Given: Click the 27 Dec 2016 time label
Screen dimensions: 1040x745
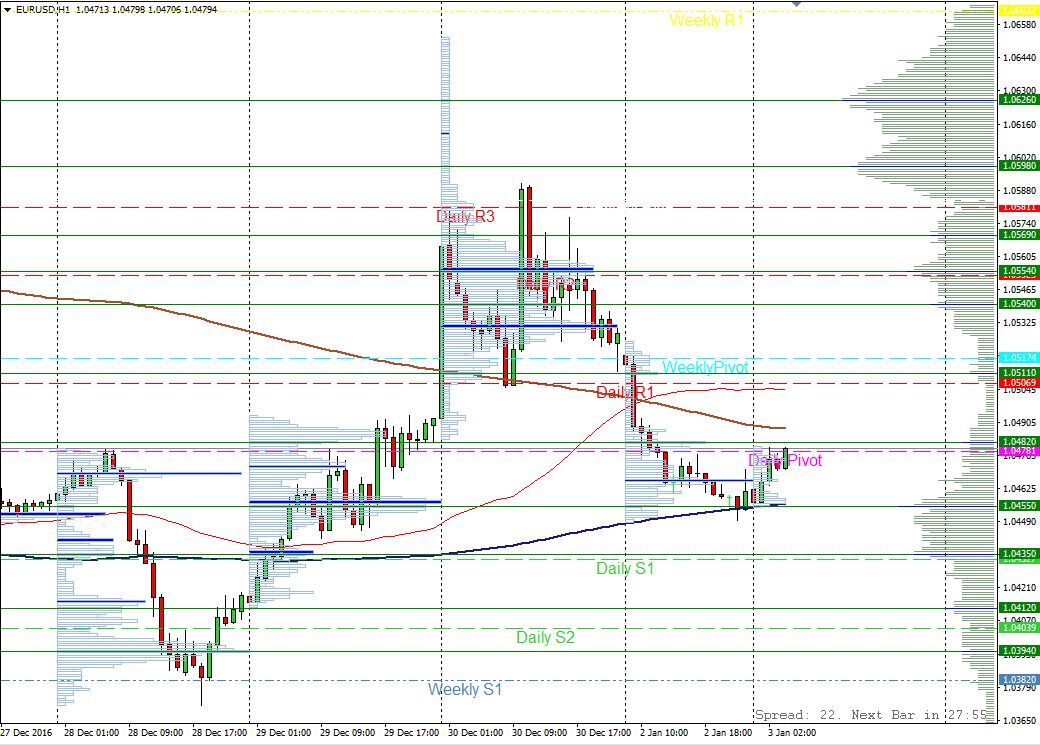Looking at the screenshot, I should coord(27,732).
